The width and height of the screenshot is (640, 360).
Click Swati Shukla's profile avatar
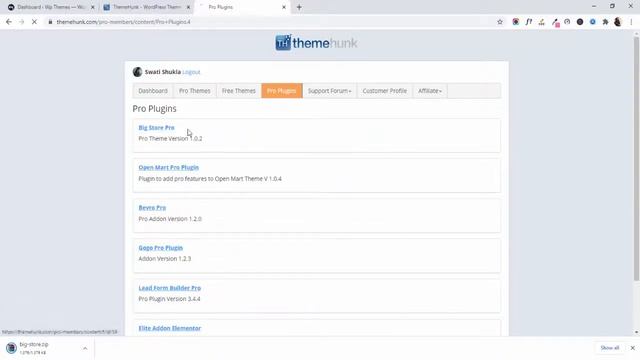coord(137,72)
